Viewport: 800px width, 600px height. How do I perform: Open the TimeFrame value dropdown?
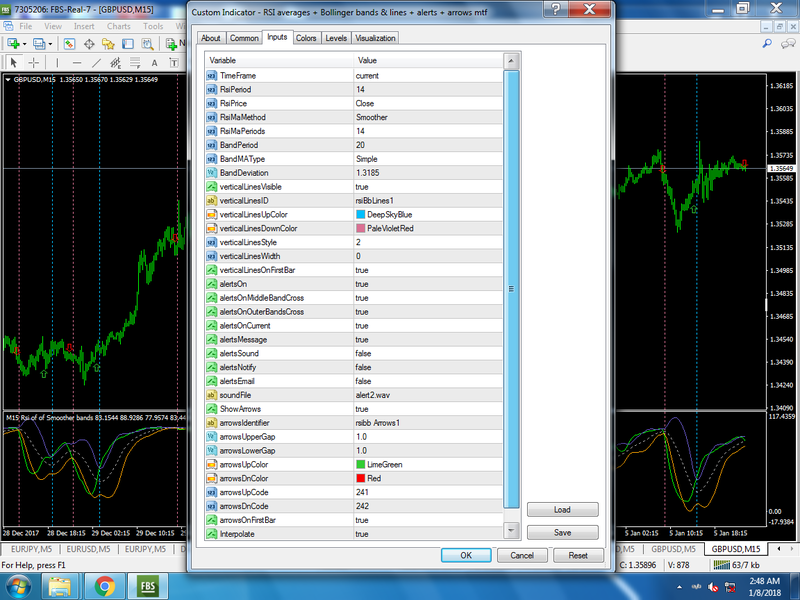[x=428, y=76]
